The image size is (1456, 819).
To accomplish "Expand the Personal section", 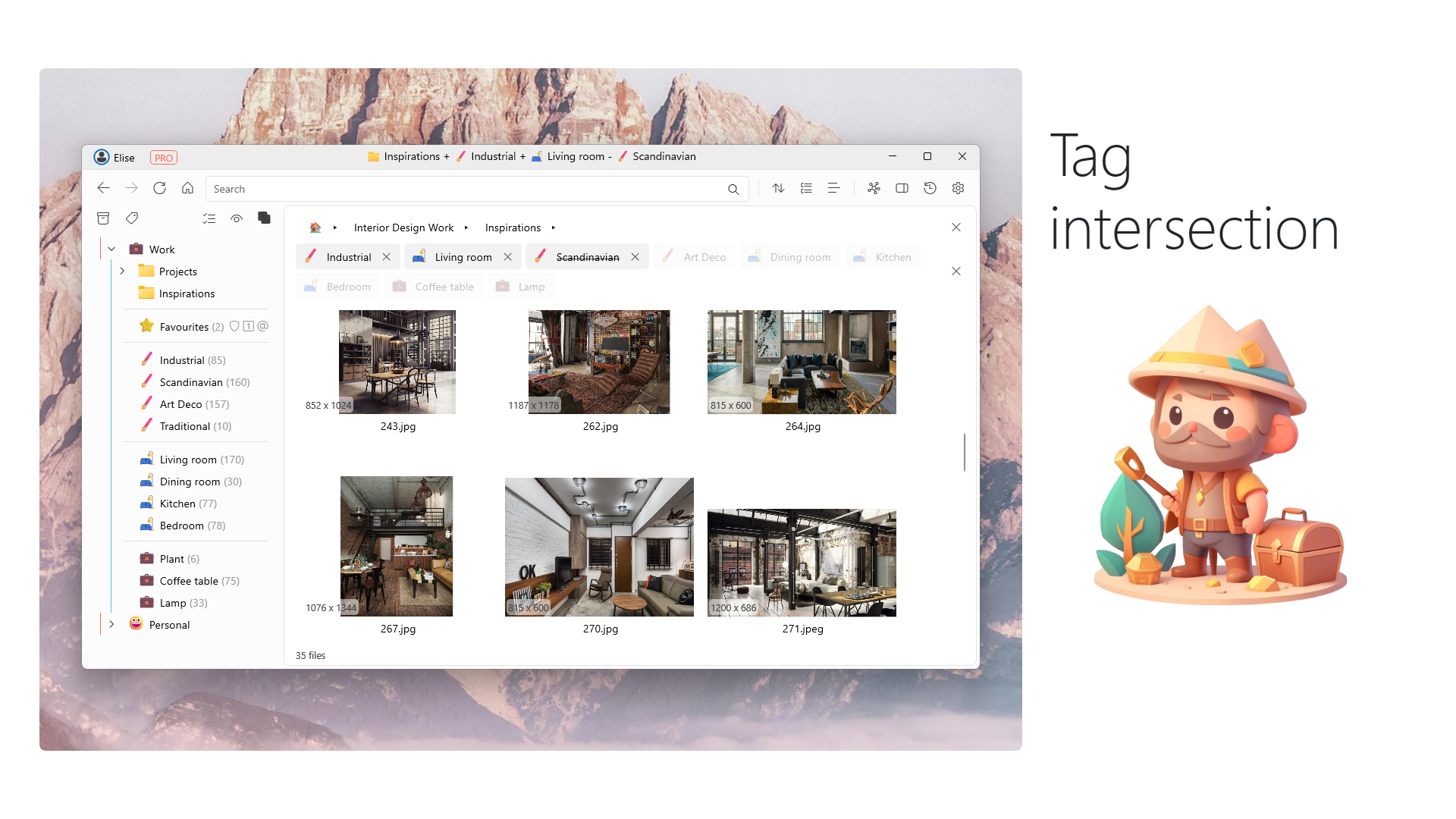I will click(x=111, y=624).
